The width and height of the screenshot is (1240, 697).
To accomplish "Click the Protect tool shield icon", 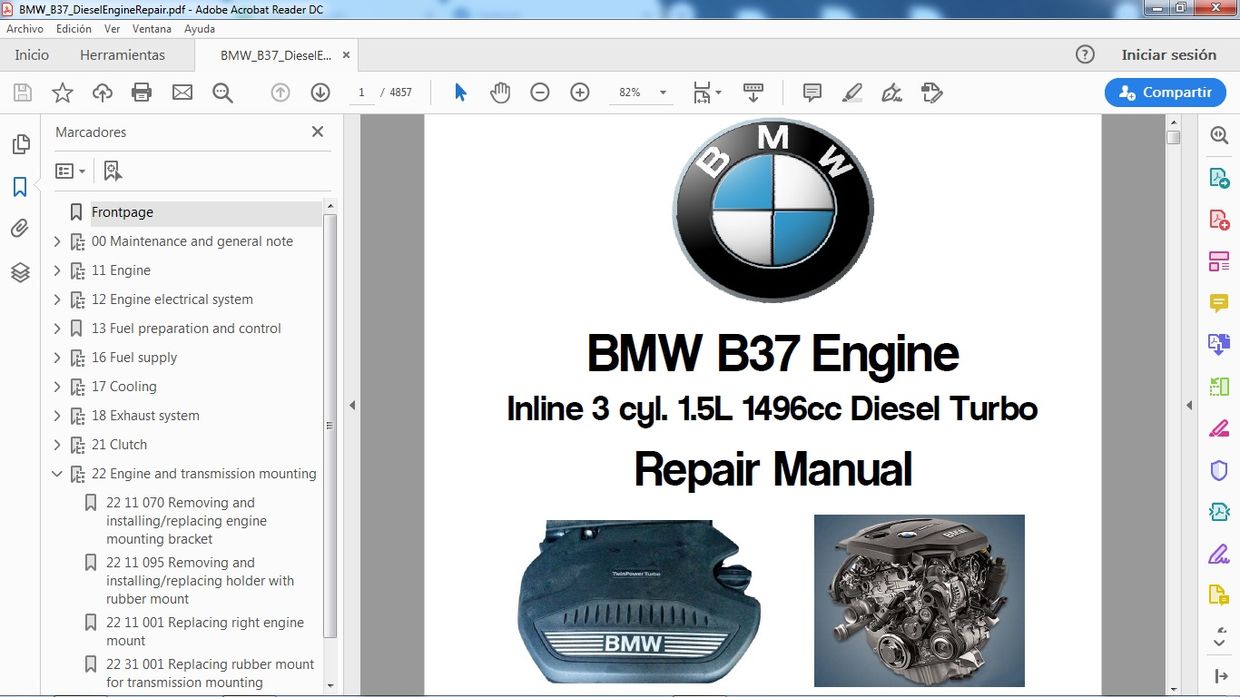I will (1219, 470).
